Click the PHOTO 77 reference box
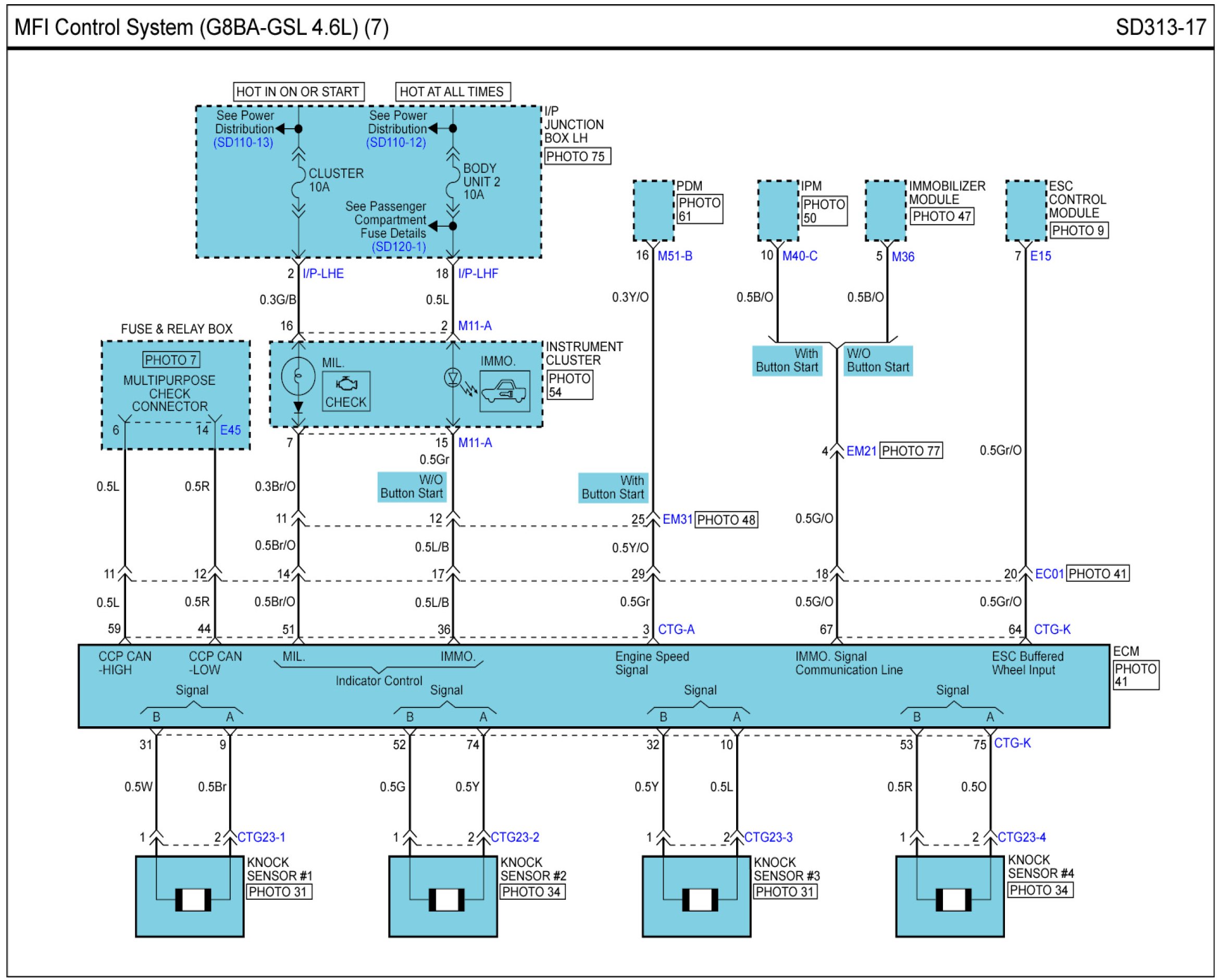The image size is (1218, 980). pyautogui.click(x=911, y=451)
